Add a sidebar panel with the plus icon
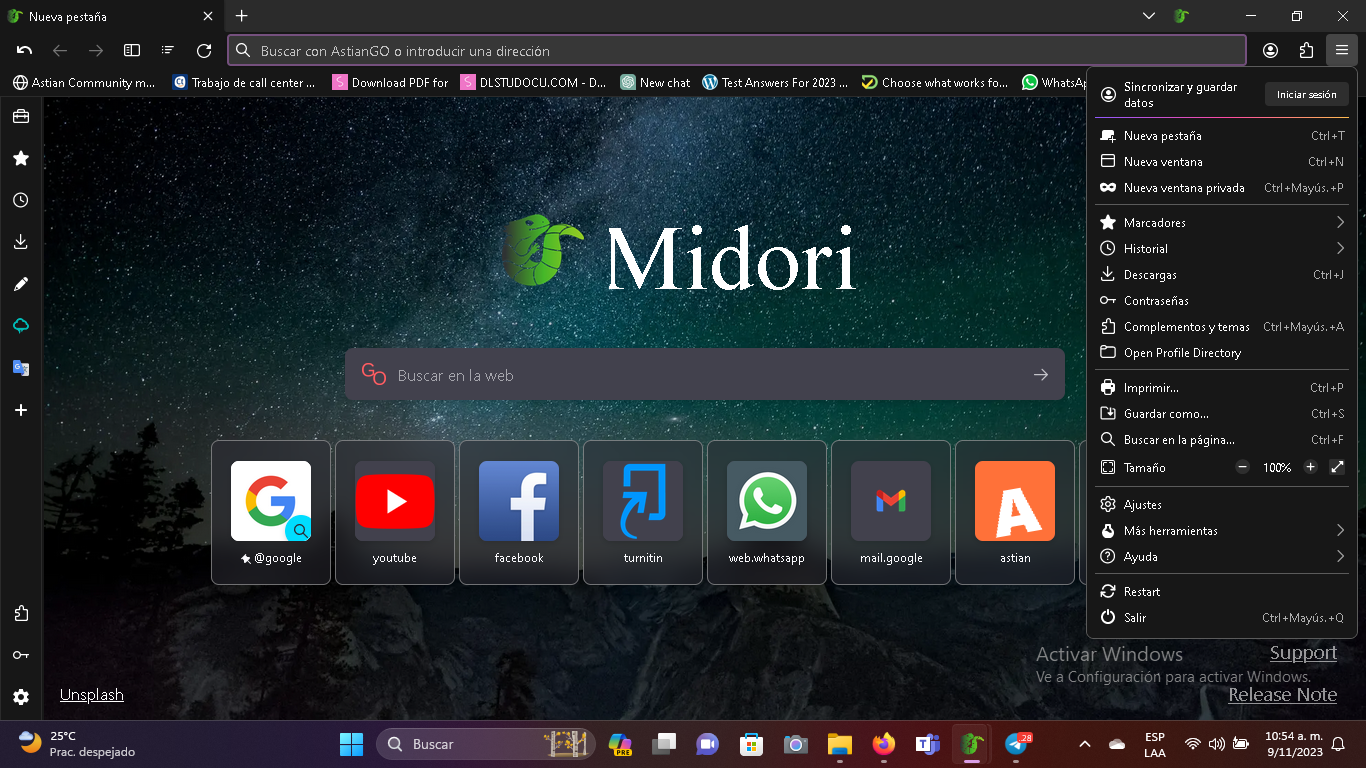The height and width of the screenshot is (768, 1366). (x=20, y=410)
